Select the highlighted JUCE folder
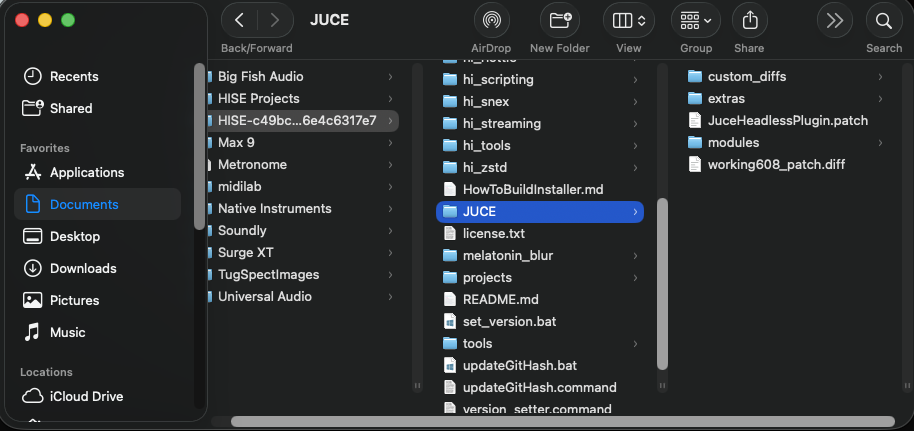The height and width of the screenshot is (431, 914). [x=540, y=212]
